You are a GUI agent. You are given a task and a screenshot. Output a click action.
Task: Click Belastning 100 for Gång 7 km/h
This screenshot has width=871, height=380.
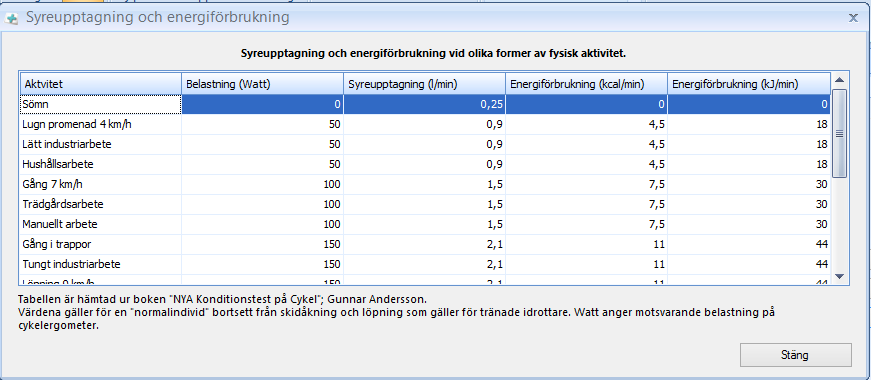tap(263, 184)
